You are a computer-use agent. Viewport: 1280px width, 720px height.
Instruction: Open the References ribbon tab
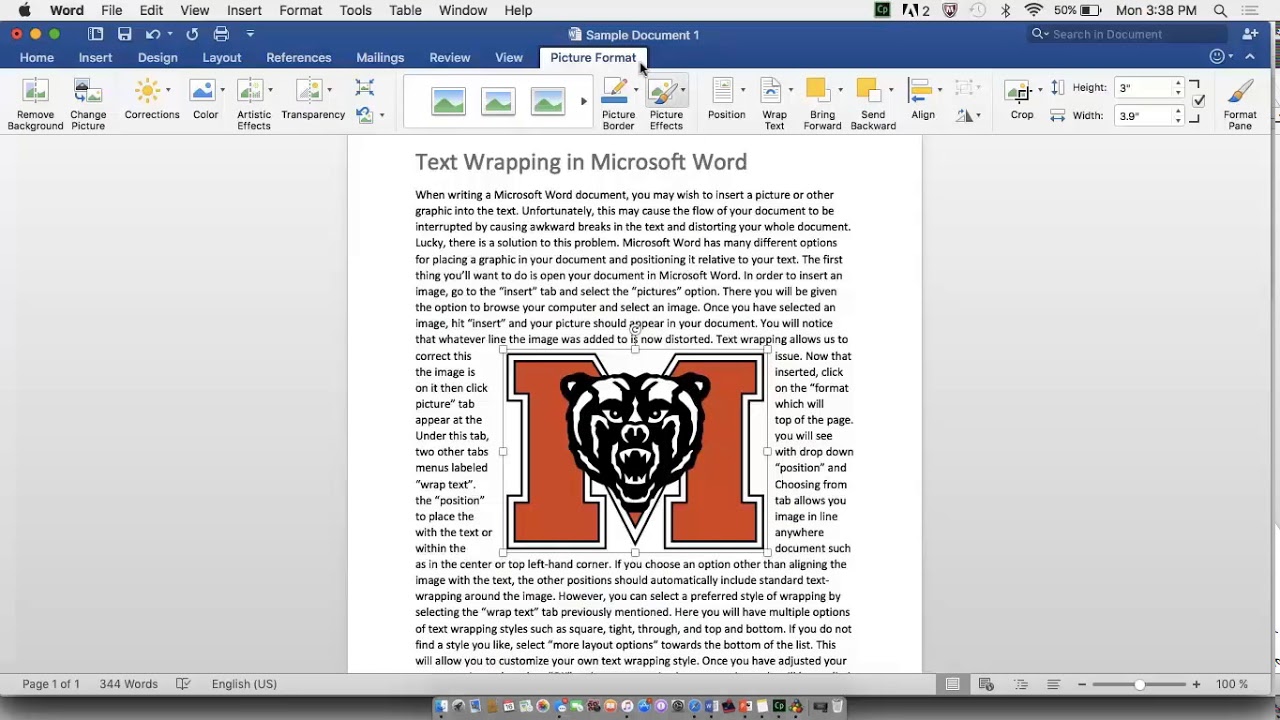(299, 57)
